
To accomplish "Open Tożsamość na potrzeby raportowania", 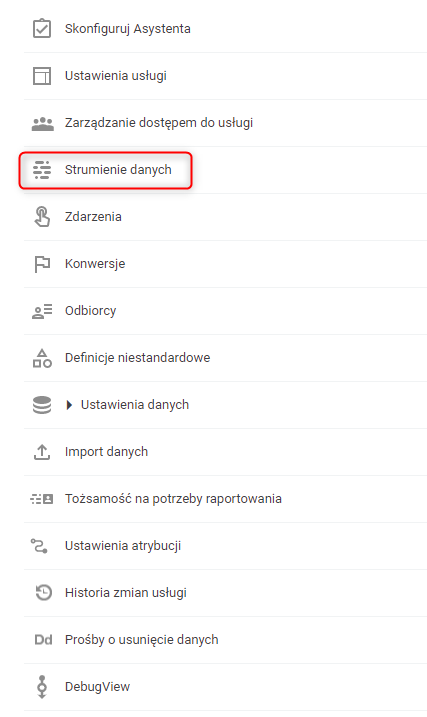I will [173, 498].
